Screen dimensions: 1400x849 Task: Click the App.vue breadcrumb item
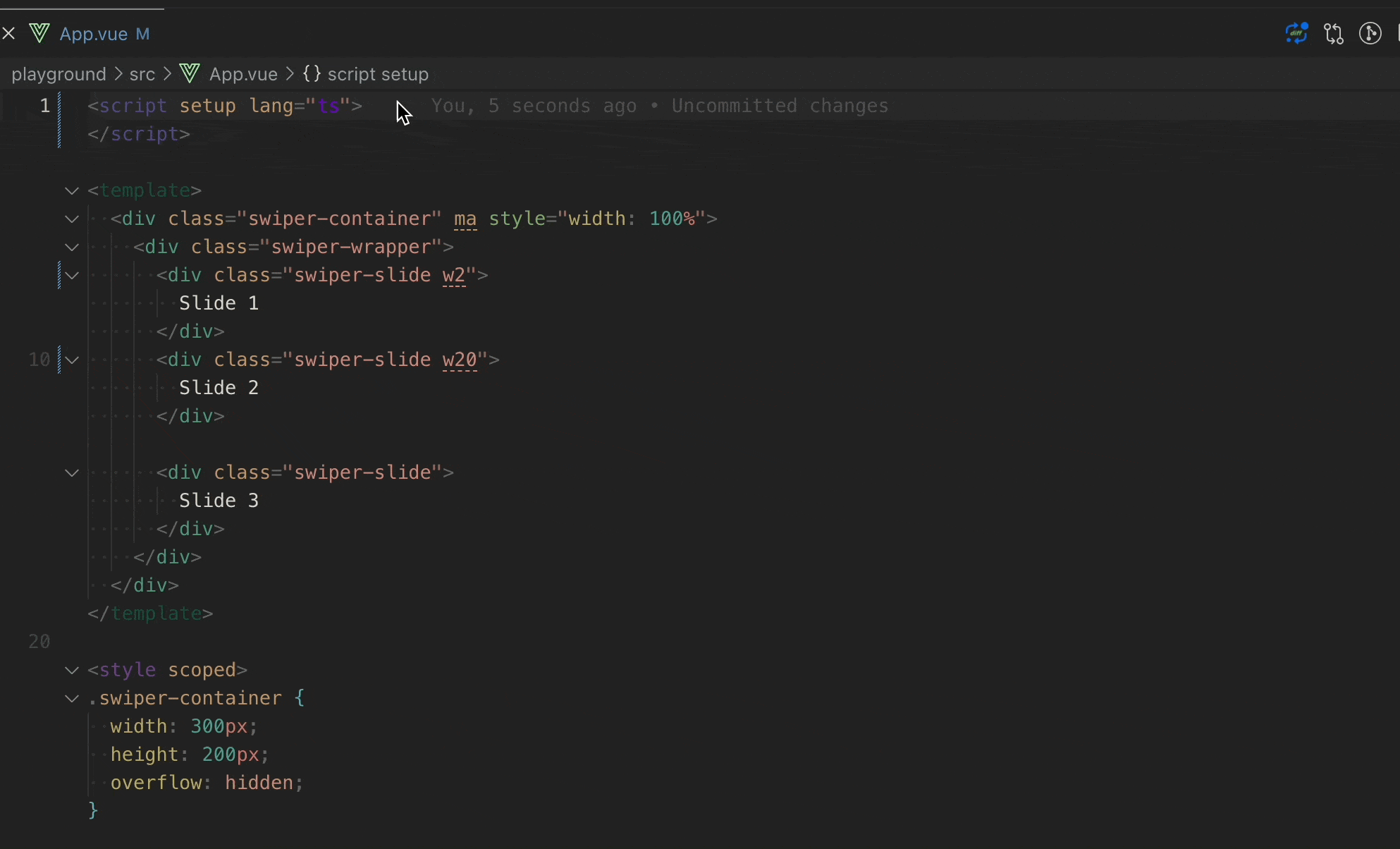point(243,74)
